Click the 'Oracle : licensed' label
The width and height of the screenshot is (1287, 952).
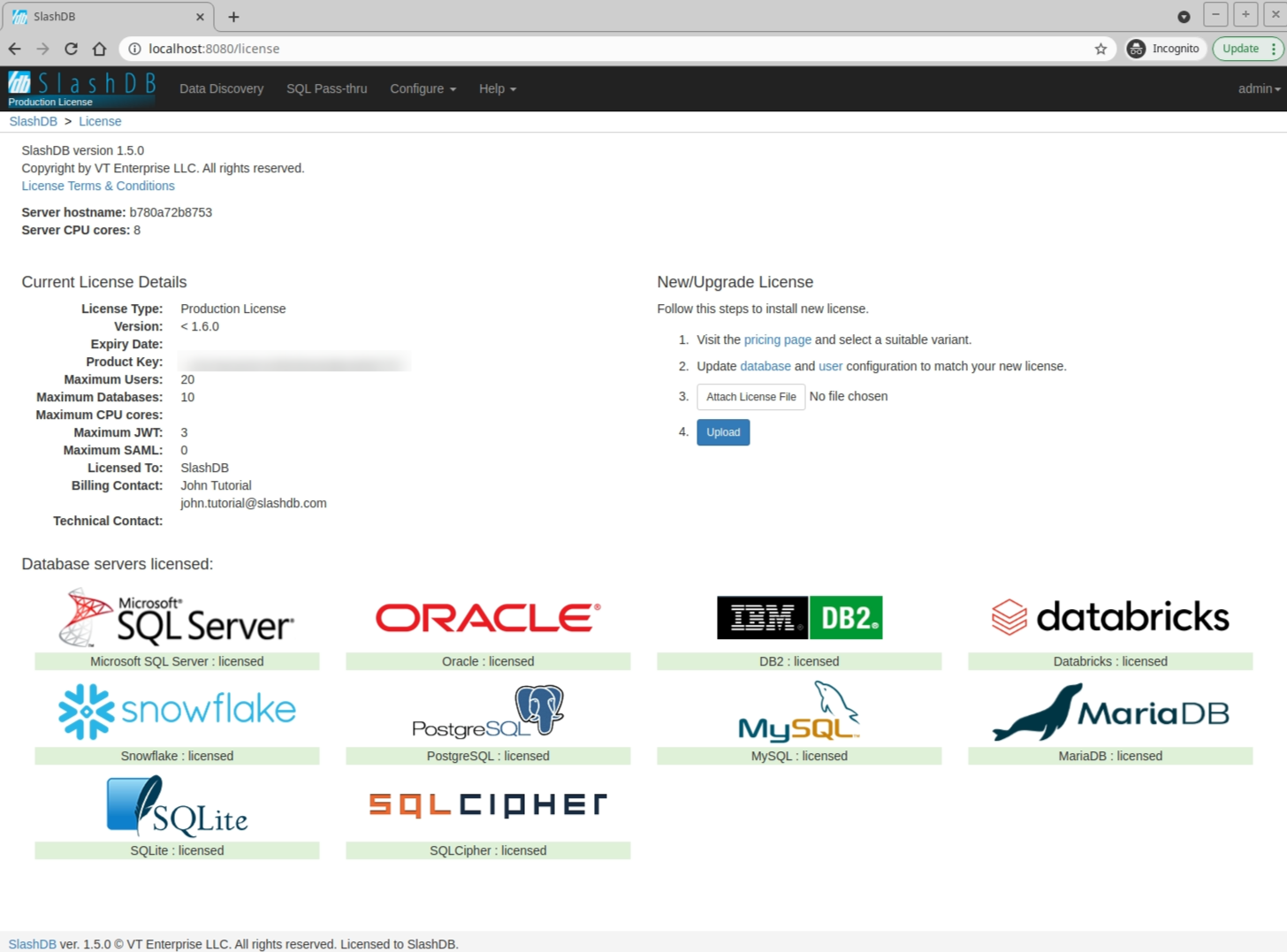[488, 661]
